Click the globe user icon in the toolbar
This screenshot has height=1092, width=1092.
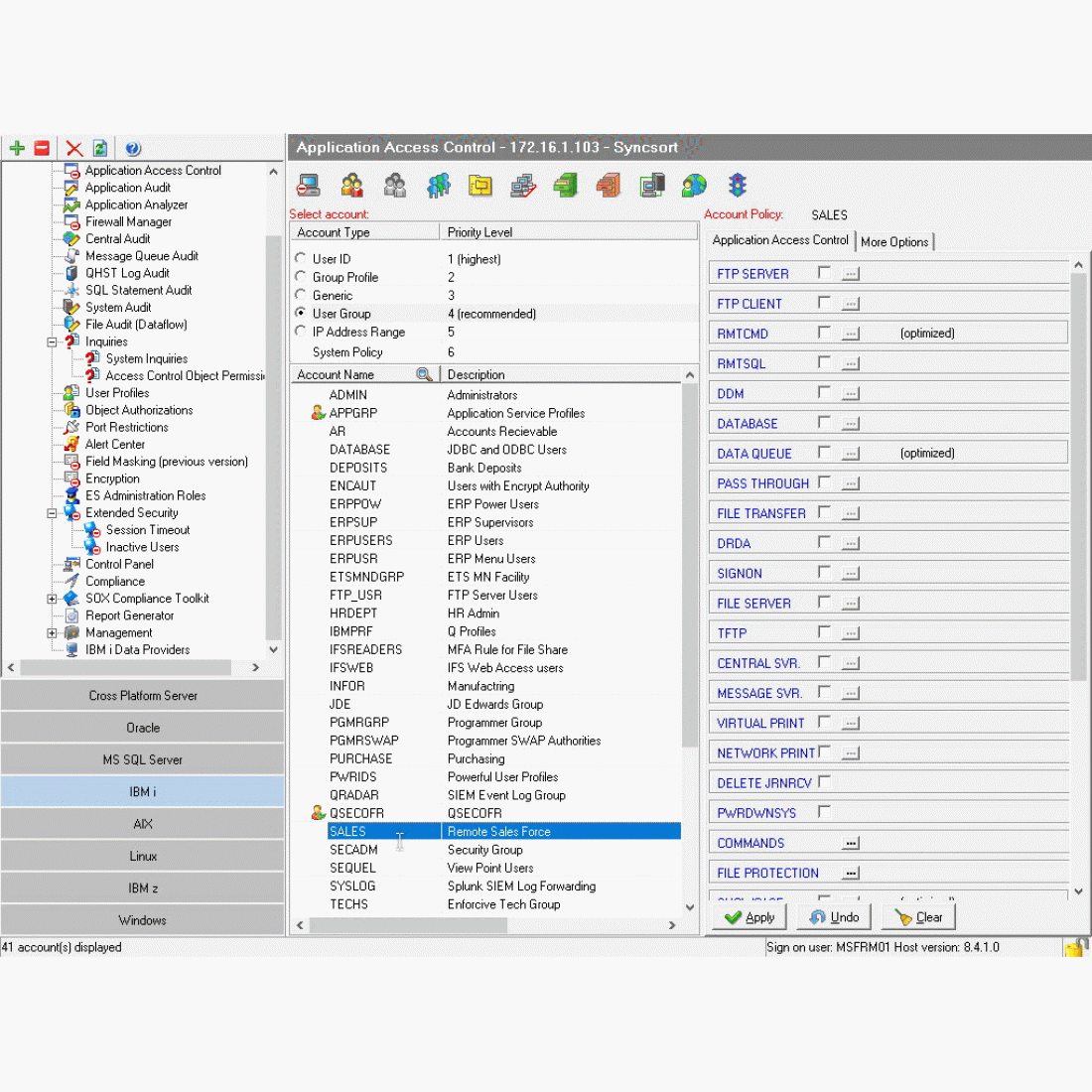pos(694,185)
